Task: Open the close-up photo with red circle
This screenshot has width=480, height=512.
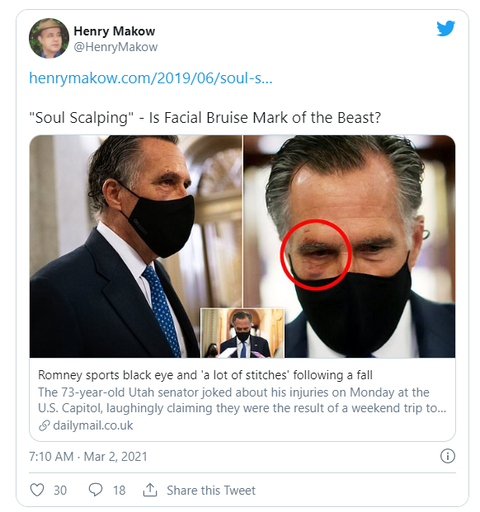Action: click(x=349, y=246)
